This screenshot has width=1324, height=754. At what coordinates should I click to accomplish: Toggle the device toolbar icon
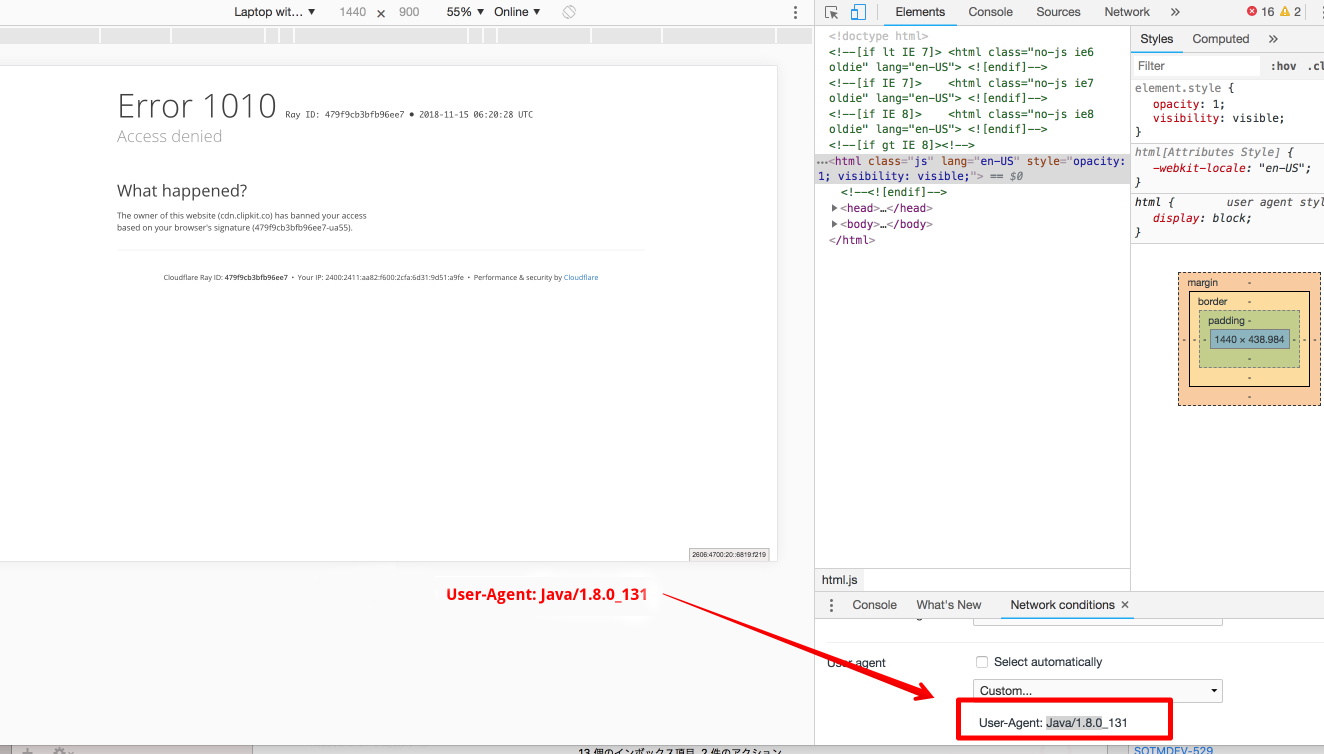coord(857,11)
